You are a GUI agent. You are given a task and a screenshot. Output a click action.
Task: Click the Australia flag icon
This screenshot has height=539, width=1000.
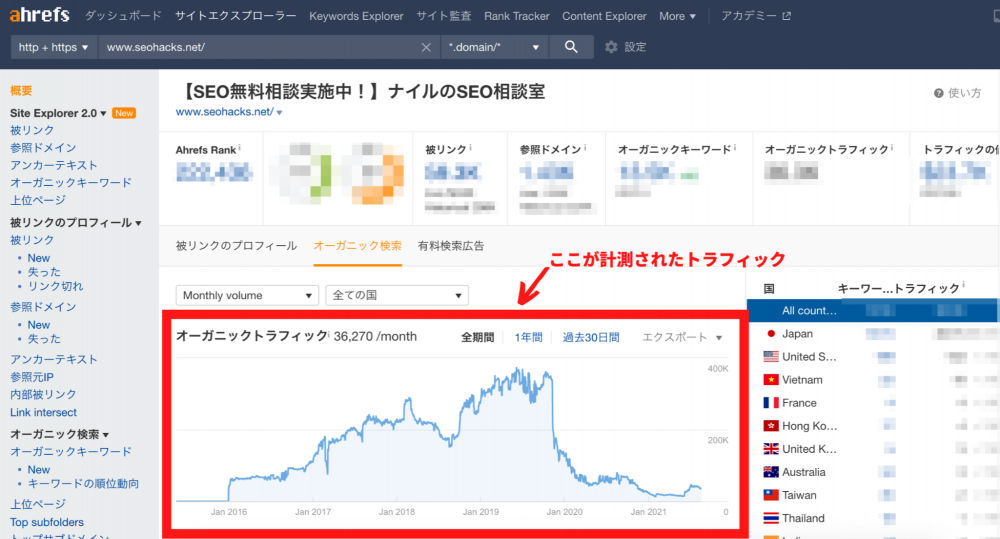771,472
